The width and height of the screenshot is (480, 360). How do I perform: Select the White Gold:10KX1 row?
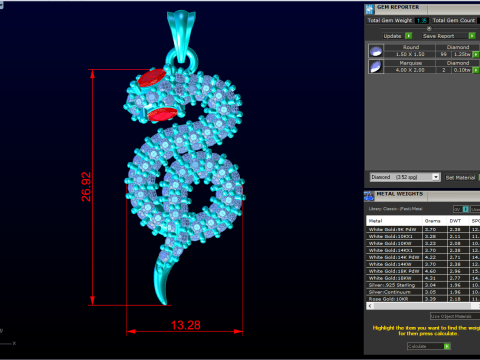(423, 236)
